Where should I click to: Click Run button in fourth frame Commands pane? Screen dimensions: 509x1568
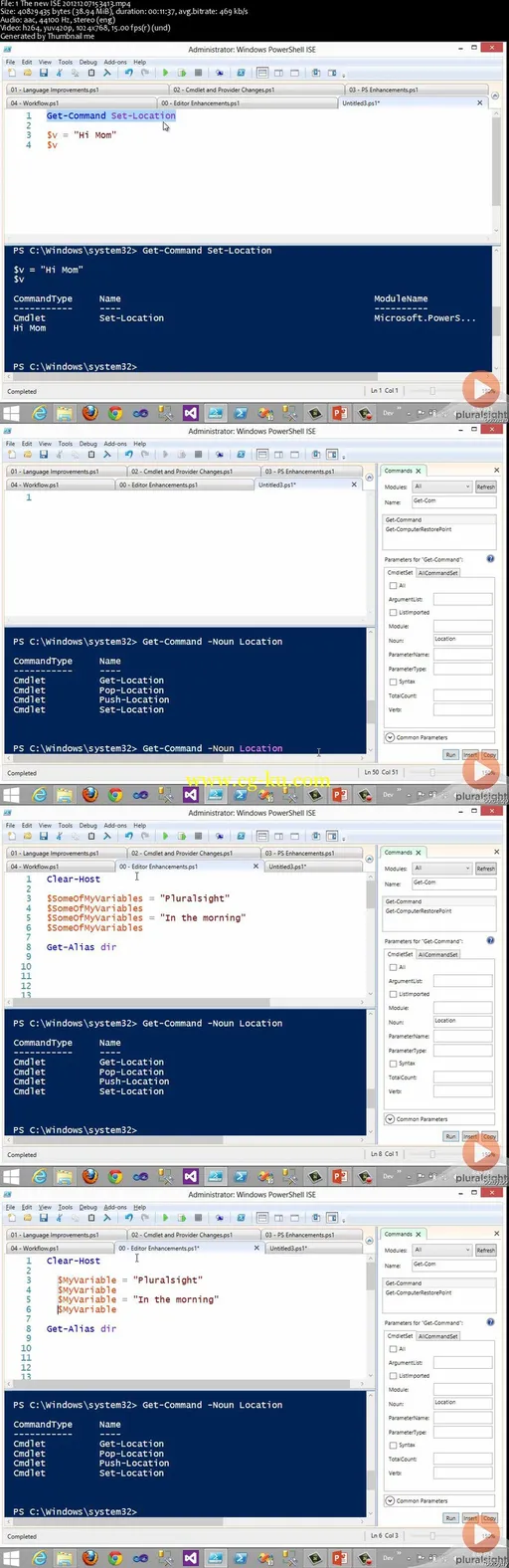pyautogui.click(x=451, y=1518)
